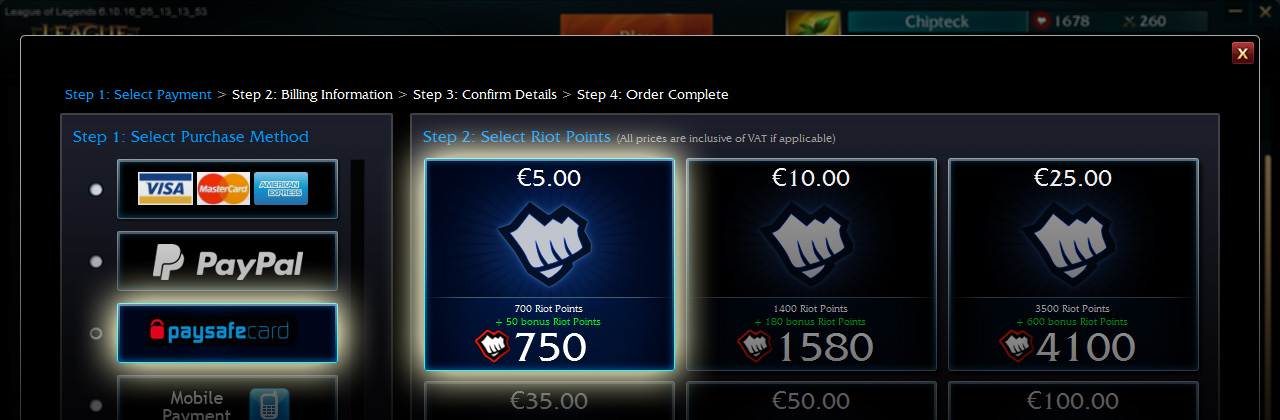Select the PayPal radio button
This screenshot has width=1280, height=420.
pyautogui.click(x=96, y=261)
